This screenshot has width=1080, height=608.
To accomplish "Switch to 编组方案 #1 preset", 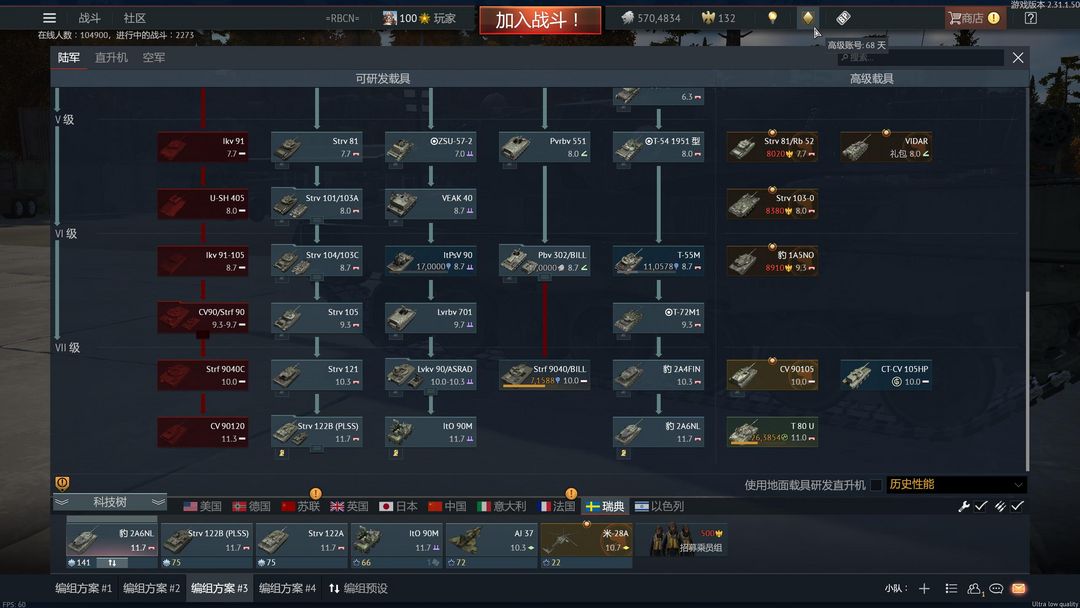I will click(x=83, y=588).
